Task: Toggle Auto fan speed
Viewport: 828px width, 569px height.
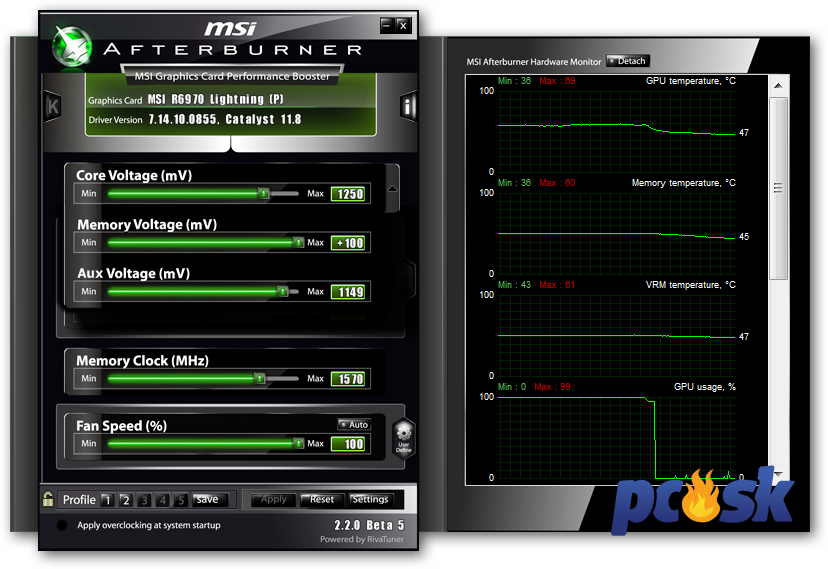Action: click(x=354, y=424)
